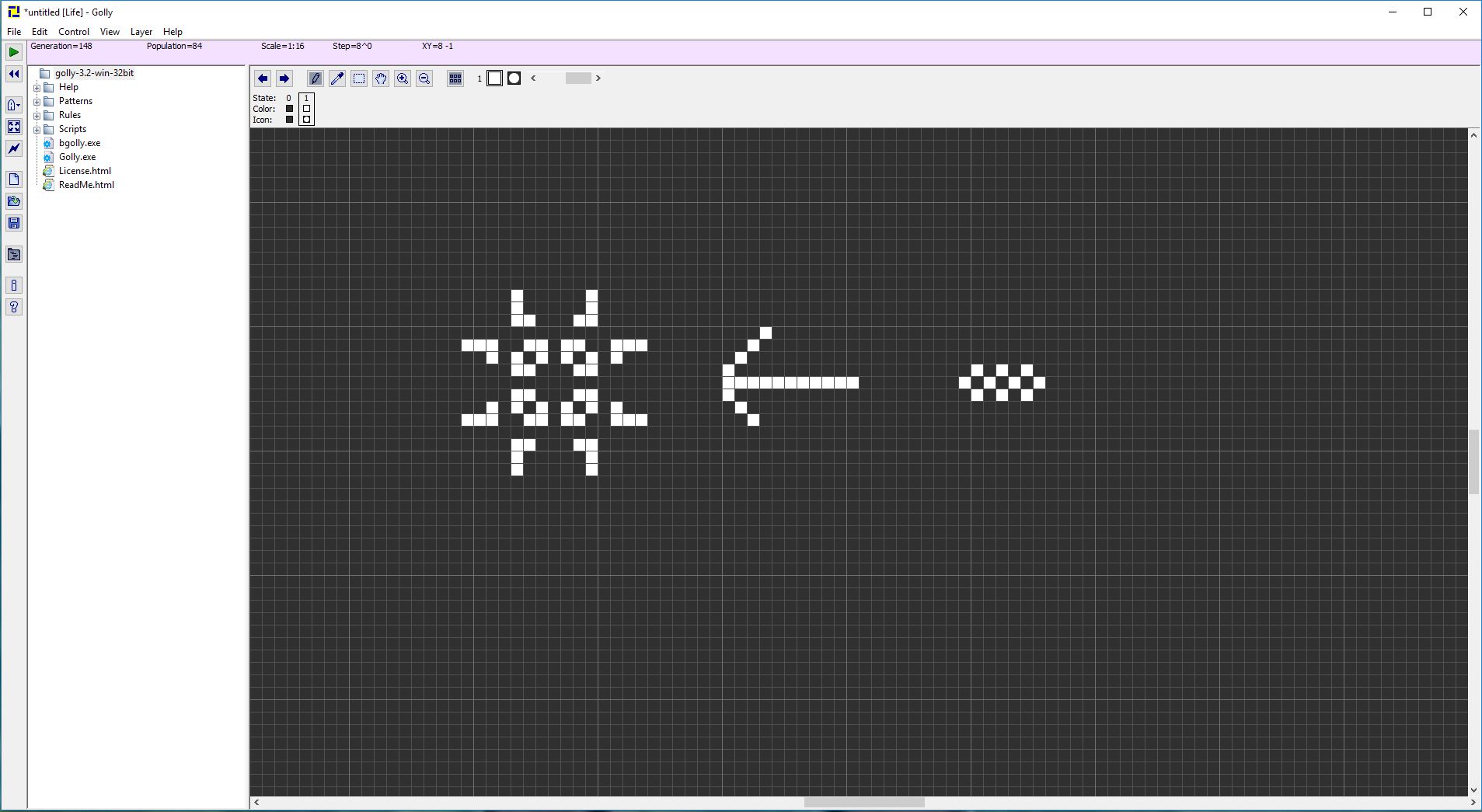Open the Control menu
The image size is (1482, 812).
(x=74, y=32)
